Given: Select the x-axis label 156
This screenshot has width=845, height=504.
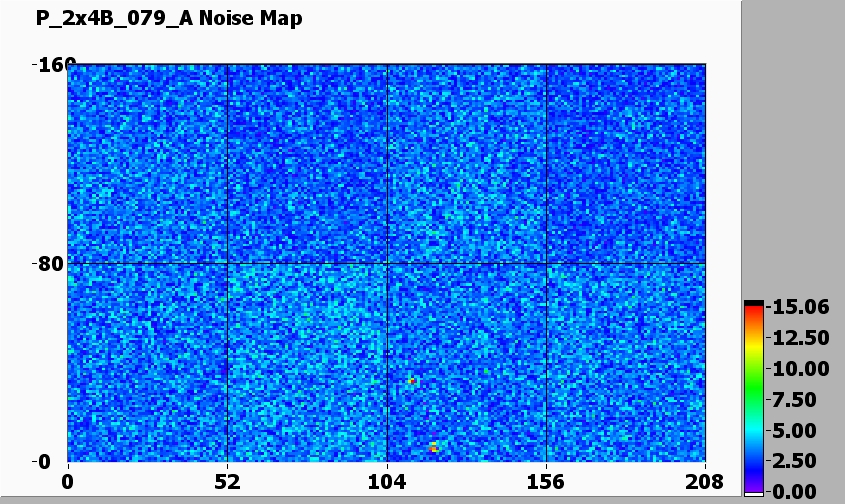Looking at the screenshot, I should (546, 482).
